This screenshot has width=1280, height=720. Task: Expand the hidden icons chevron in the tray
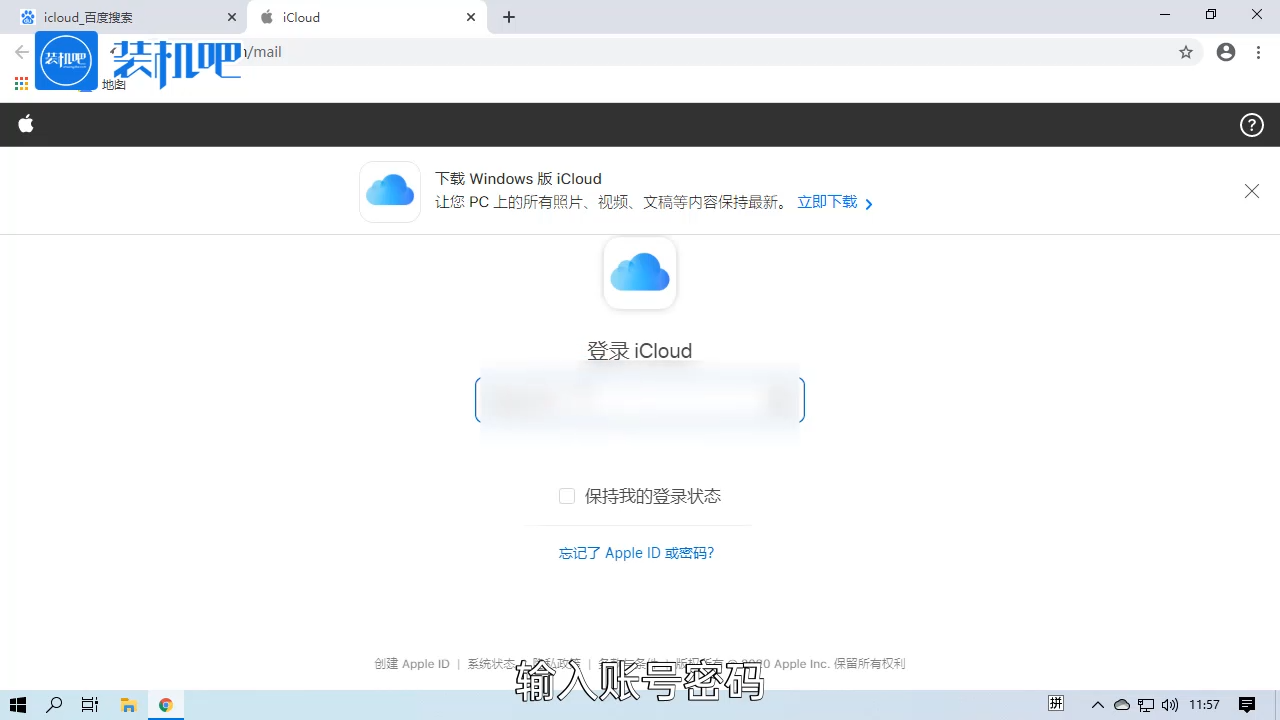pyautogui.click(x=1097, y=704)
